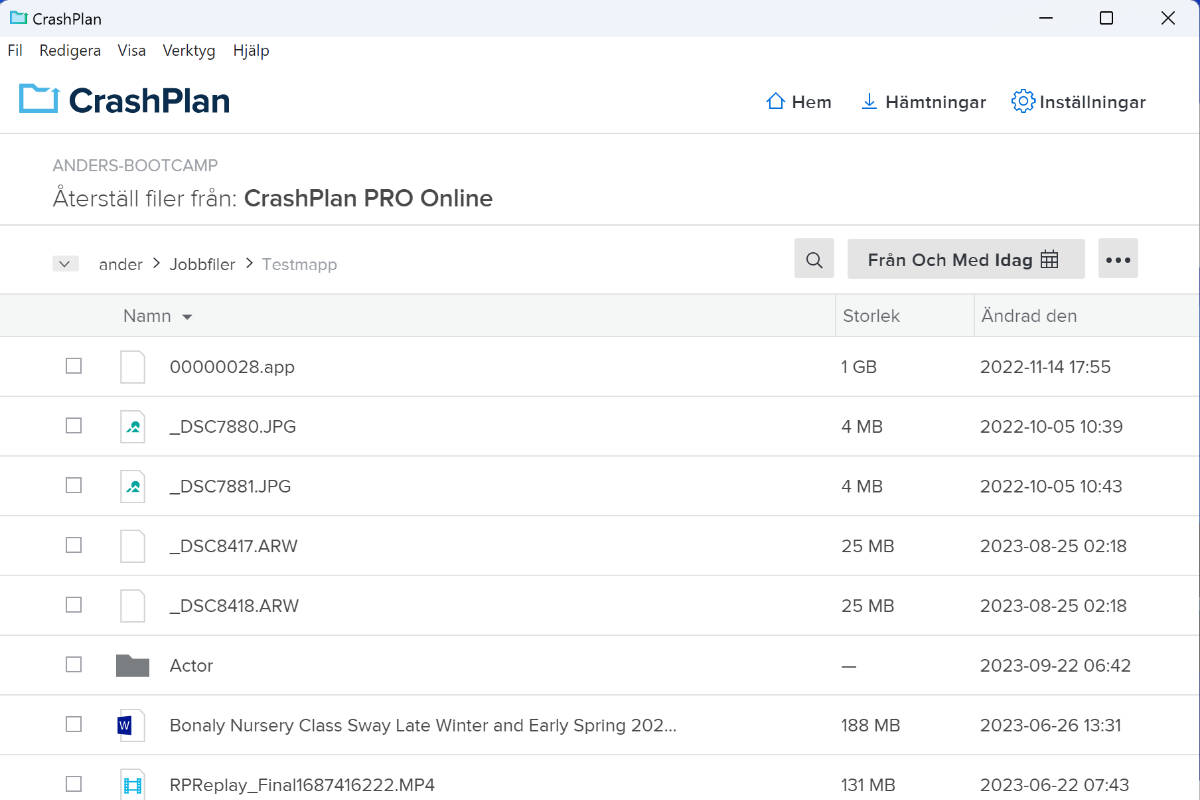Select the checkbox for 00000028.app
The width and height of the screenshot is (1200, 800).
(x=73, y=366)
